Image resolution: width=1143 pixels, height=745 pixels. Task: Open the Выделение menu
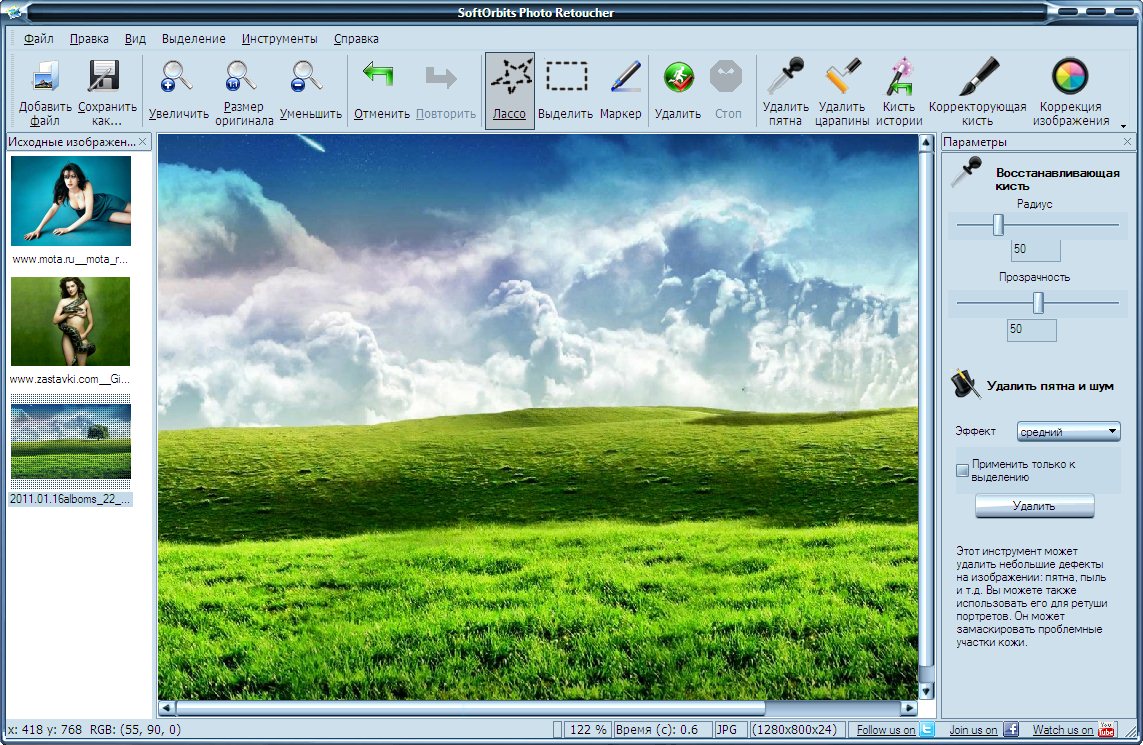[193, 39]
